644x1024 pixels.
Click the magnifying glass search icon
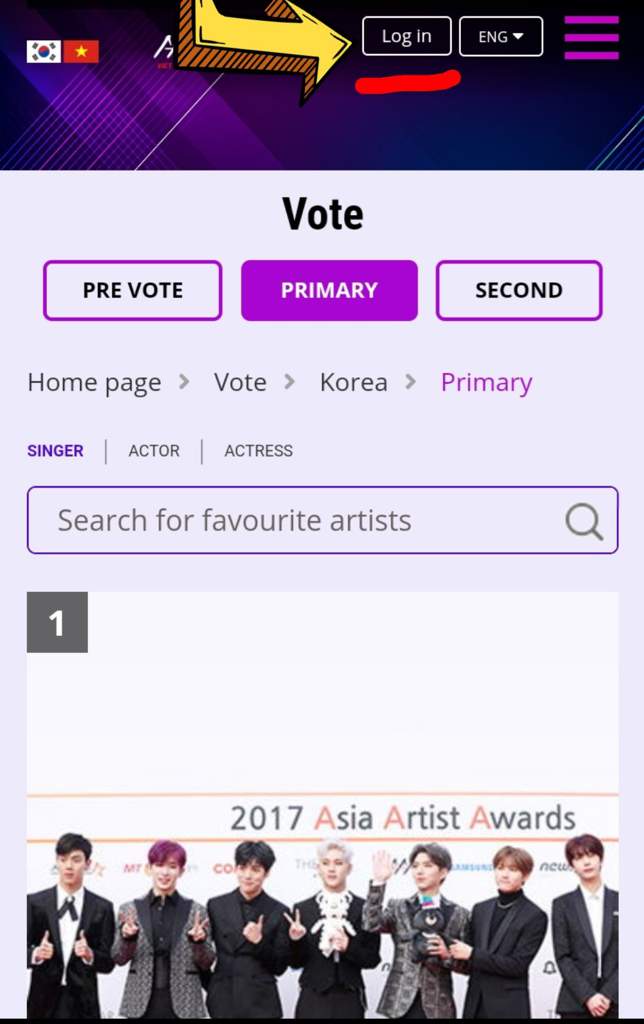pyautogui.click(x=583, y=521)
